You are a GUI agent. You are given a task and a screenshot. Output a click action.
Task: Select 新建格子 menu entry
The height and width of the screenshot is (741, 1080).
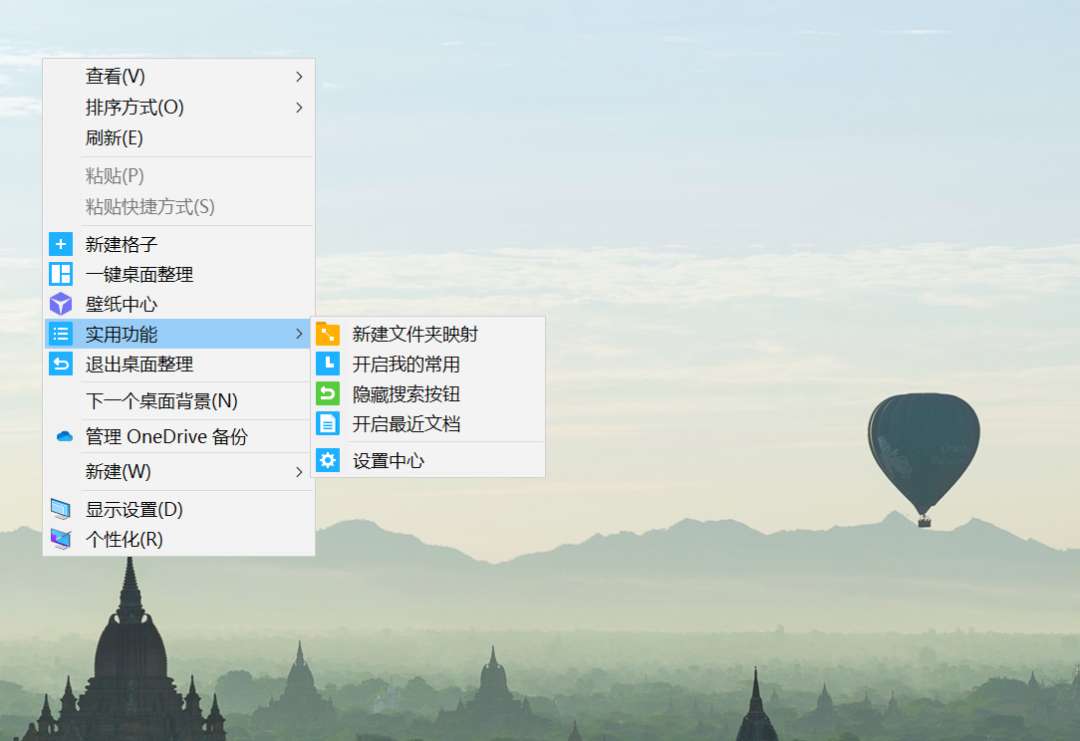[x=178, y=244]
